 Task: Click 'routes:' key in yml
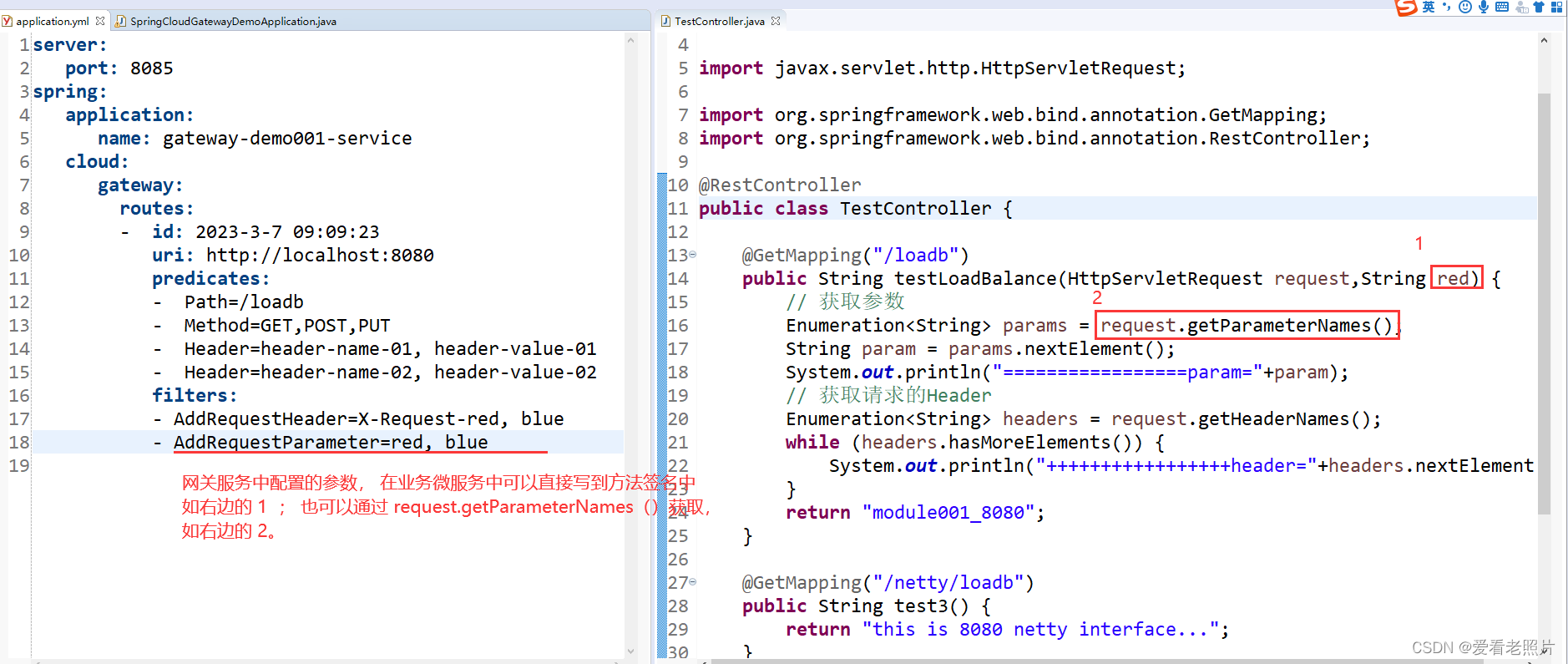pyautogui.click(x=157, y=209)
